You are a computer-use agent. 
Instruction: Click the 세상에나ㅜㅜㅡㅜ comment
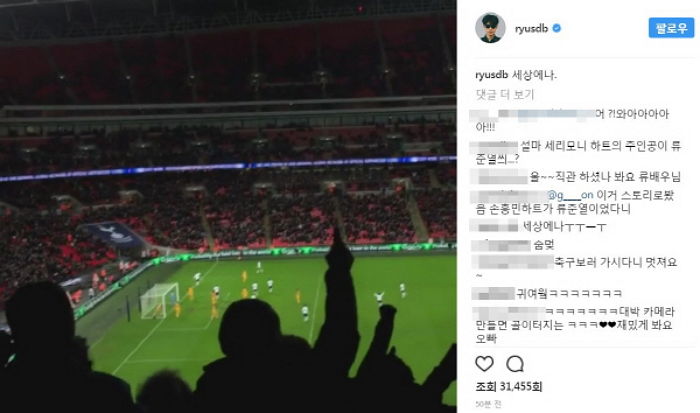pos(564,226)
